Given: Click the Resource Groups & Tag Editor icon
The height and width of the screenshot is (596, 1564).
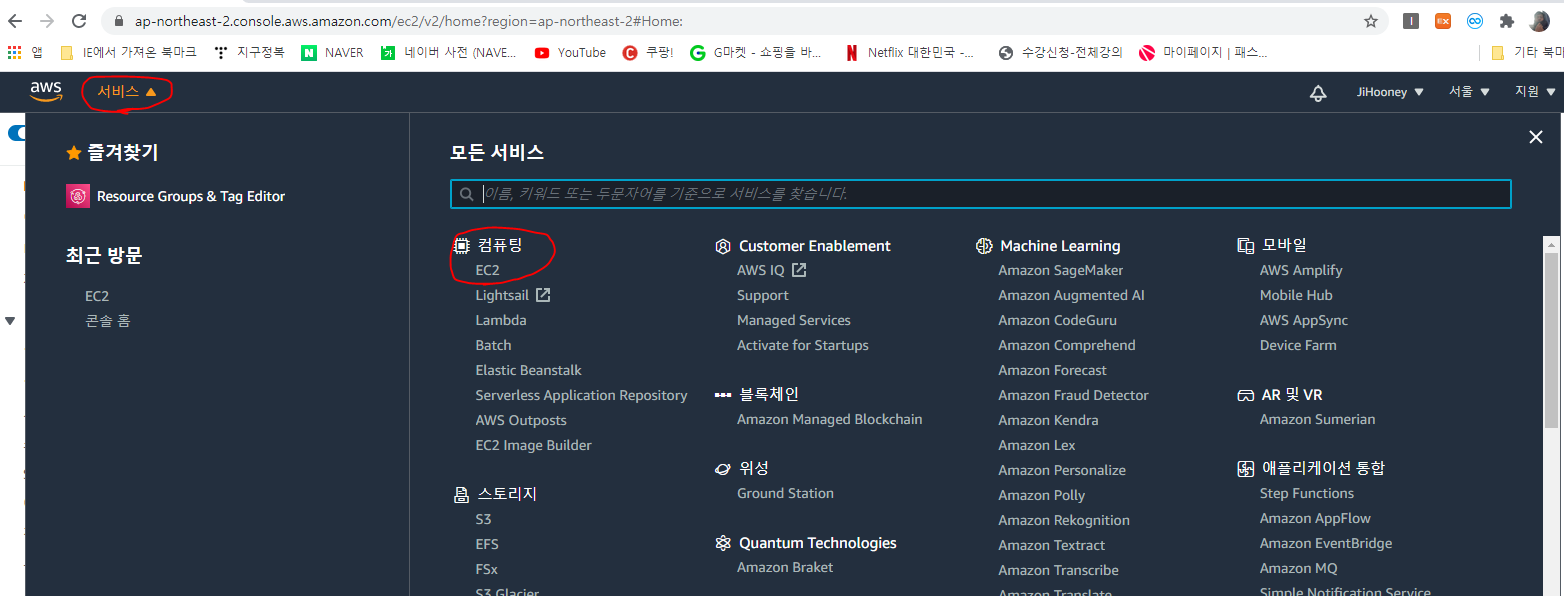Looking at the screenshot, I should (x=78, y=196).
